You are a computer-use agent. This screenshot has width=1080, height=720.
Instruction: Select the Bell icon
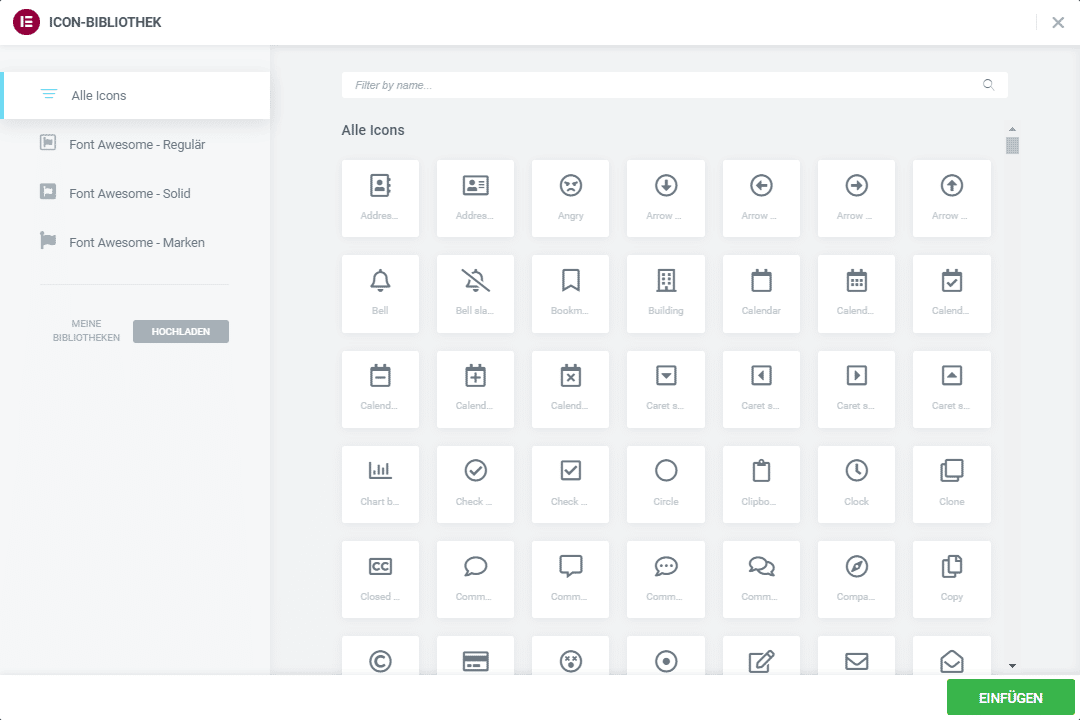tap(380, 293)
